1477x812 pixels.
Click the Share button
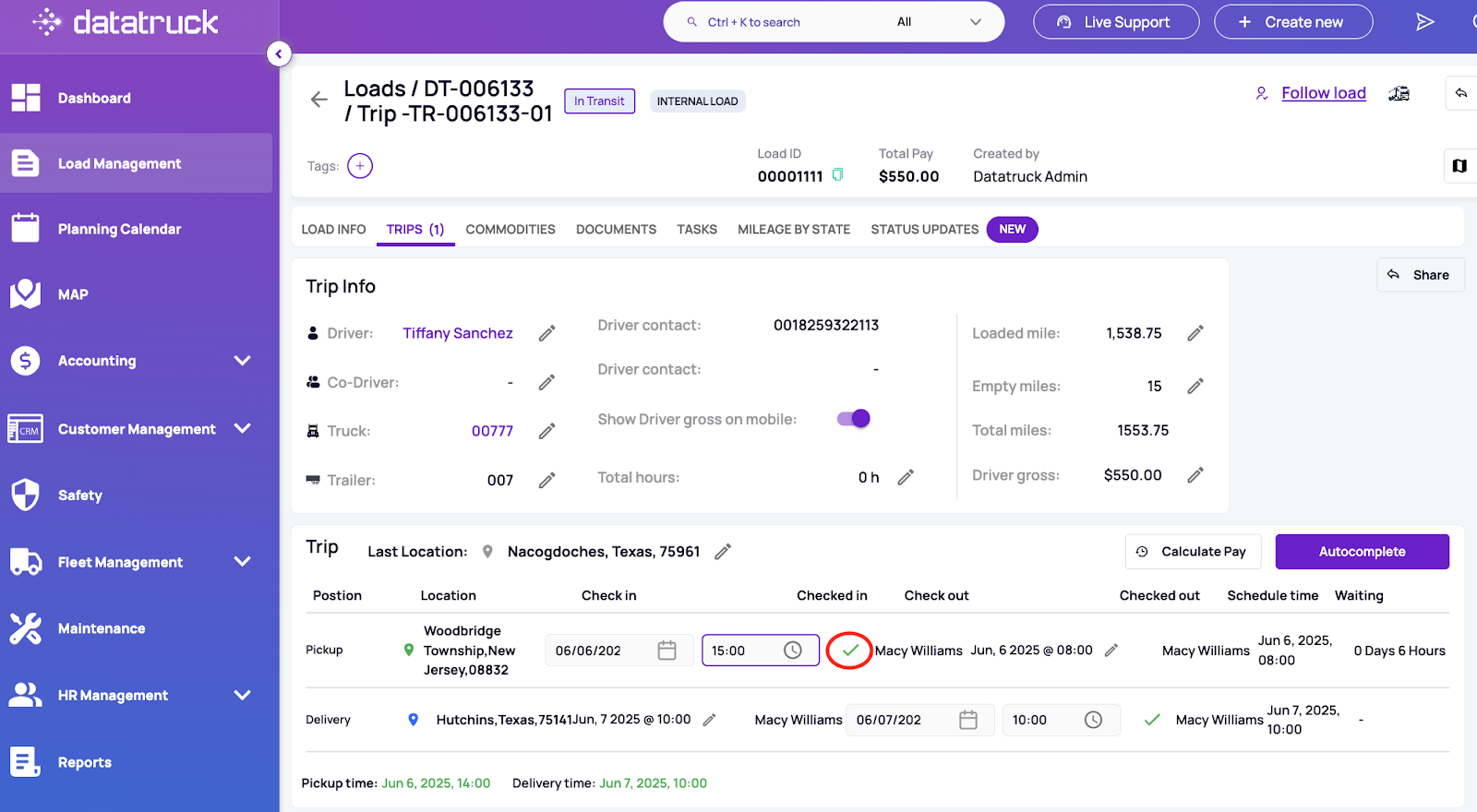pos(1420,275)
